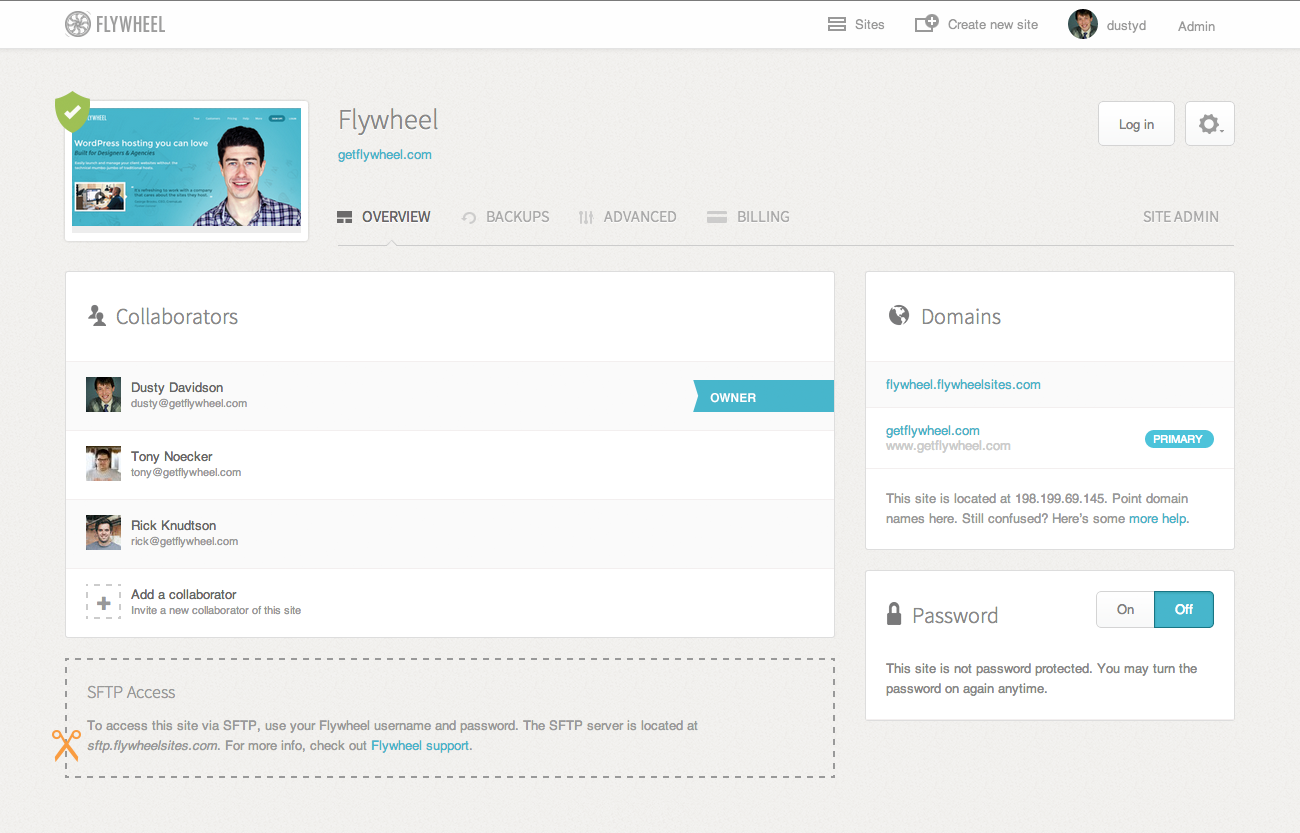The width and height of the screenshot is (1300, 833).
Task: Click the Domains heading text
Action: tap(961, 317)
